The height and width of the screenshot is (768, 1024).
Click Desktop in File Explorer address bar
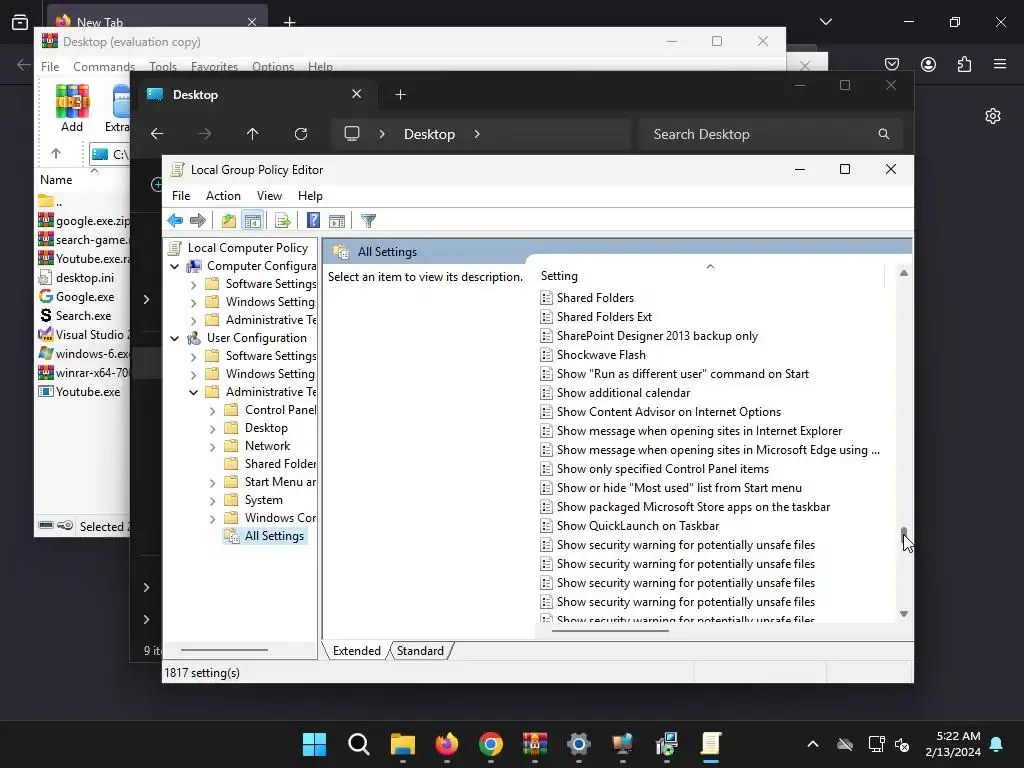click(x=429, y=134)
